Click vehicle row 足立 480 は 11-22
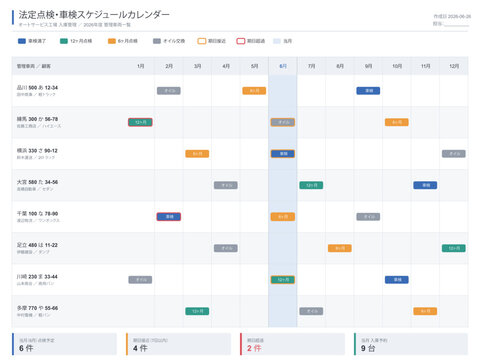This screenshot has width=480, height=360. (240, 248)
